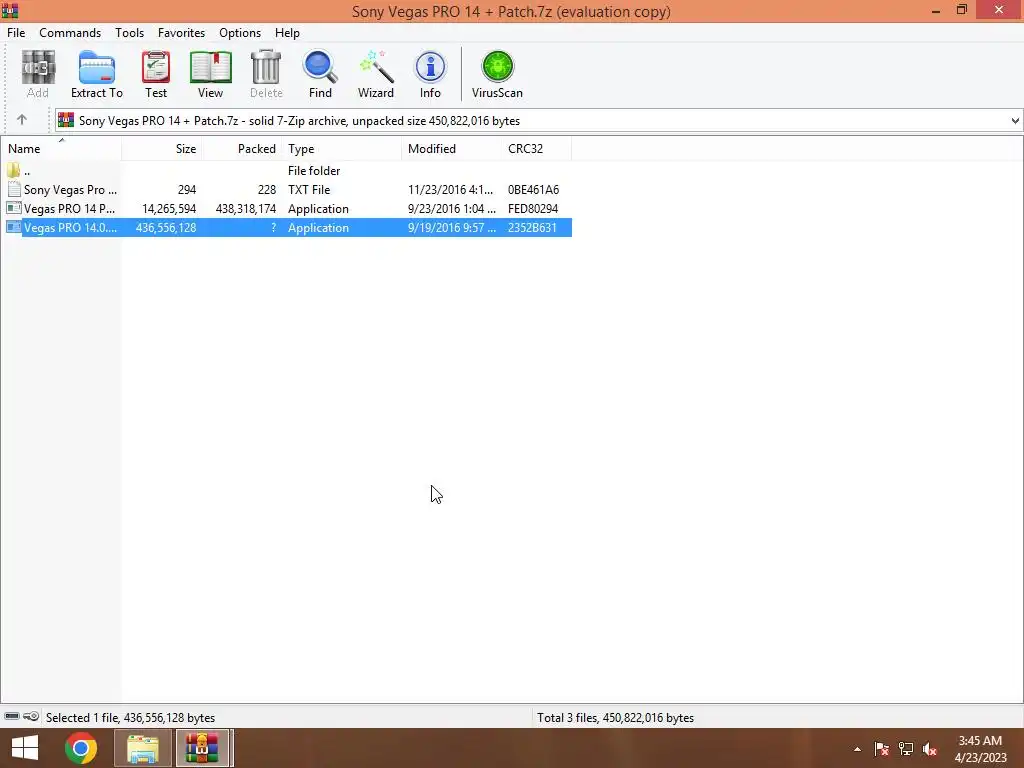Sort by CRC32 column header

pyautogui.click(x=536, y=148)
